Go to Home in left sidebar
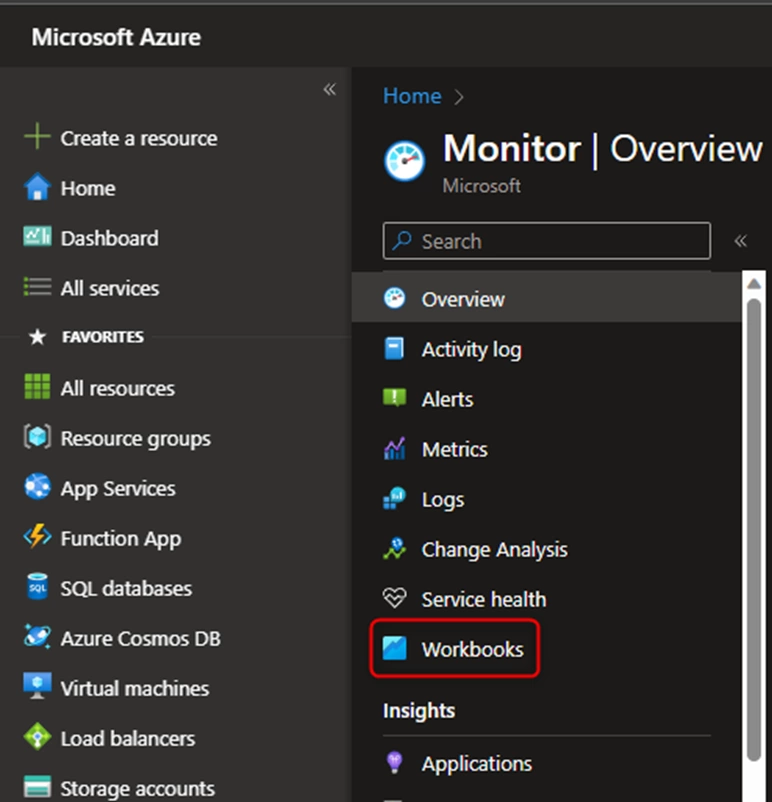This screenshot has width=772, height=802. (88, 188)
